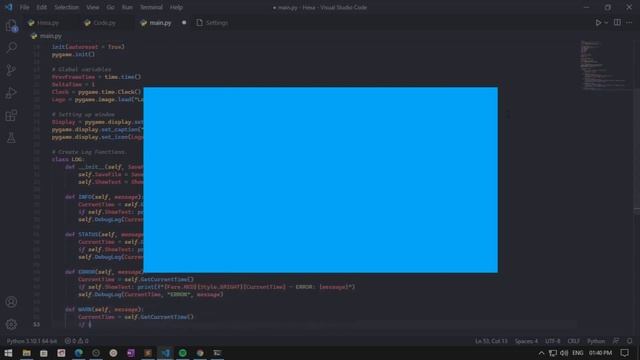Screen dimensions: 640x360
Task: Click the 'pygame.init()' code line
Action: (x=73, y=54)
